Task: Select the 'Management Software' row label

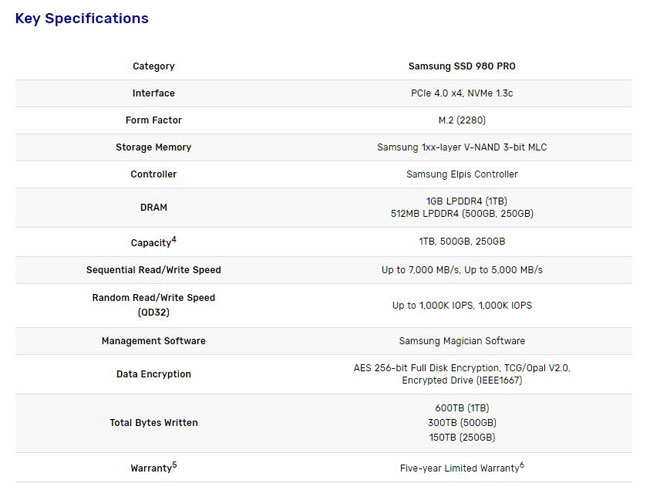Action: click(x=154, y=340)
